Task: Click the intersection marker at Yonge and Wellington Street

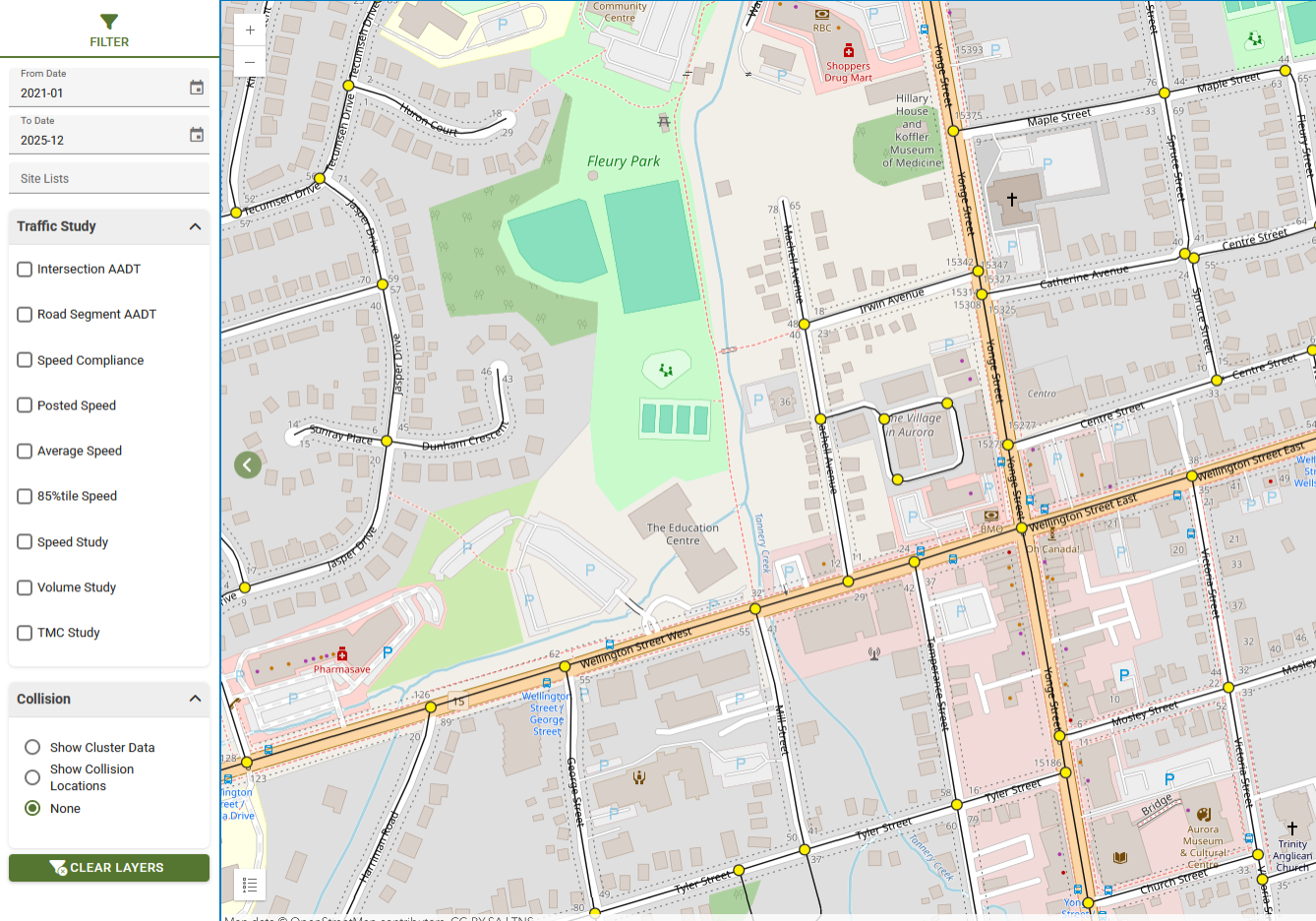Action: [x=1021, y=528]
